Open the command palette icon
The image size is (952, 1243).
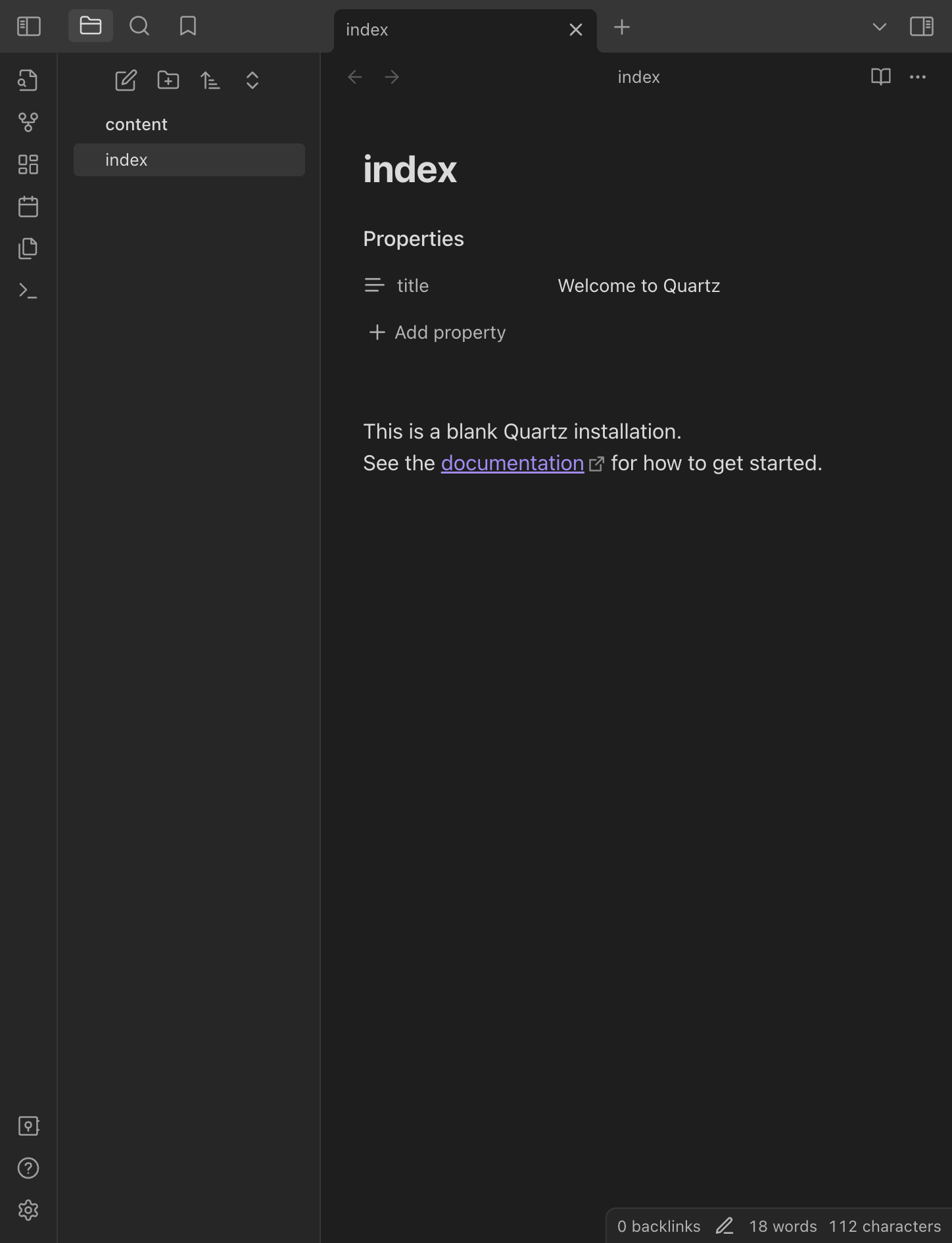pos(28,290)
